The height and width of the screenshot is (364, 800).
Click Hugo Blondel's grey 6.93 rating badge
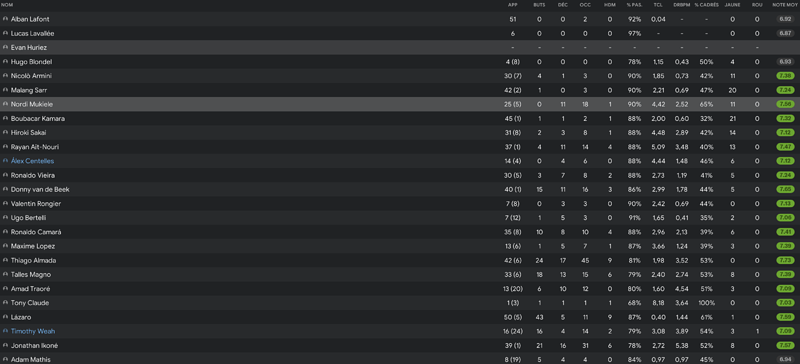(785, 62)
